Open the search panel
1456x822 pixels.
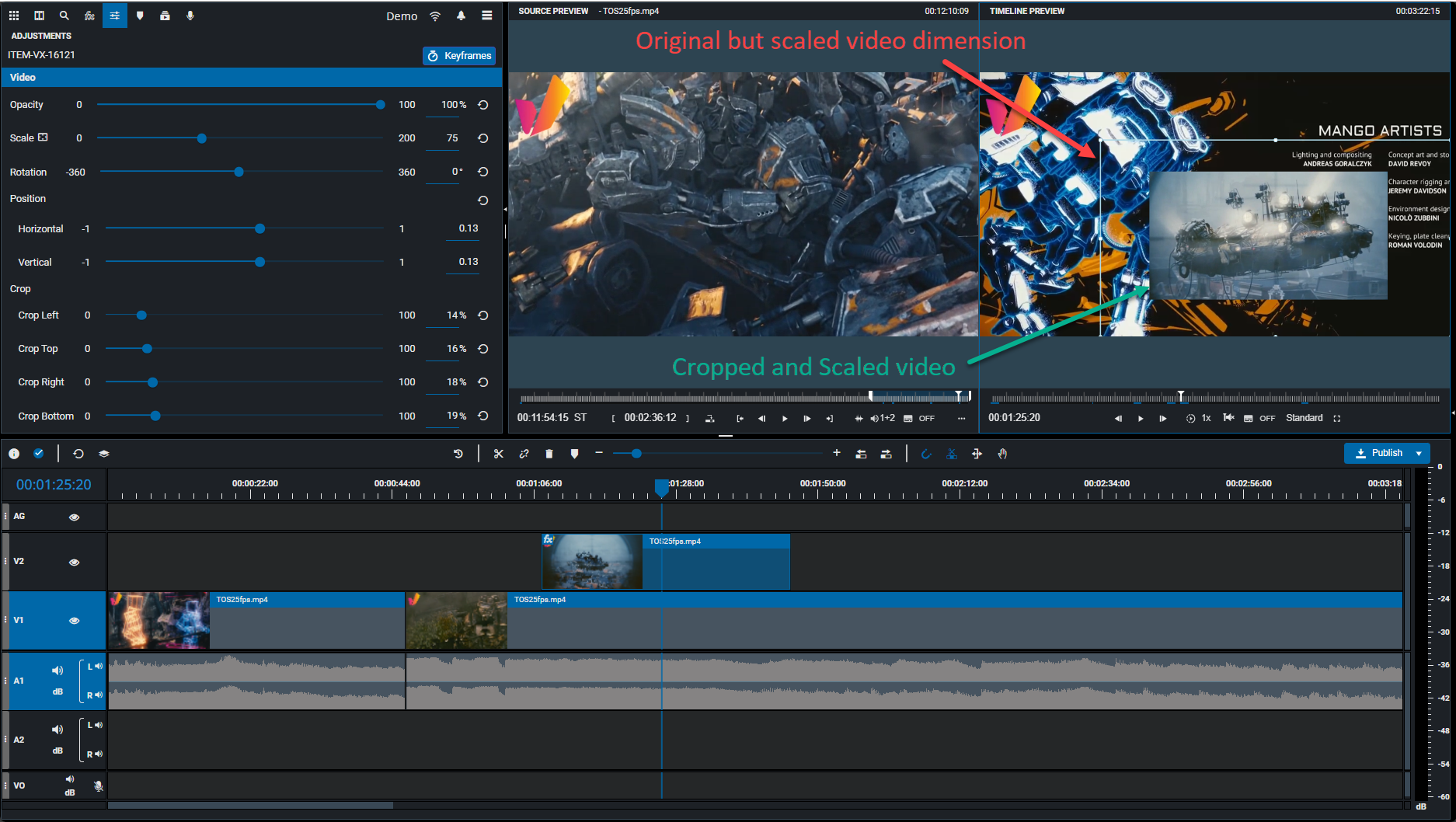(x=64, y=16)
